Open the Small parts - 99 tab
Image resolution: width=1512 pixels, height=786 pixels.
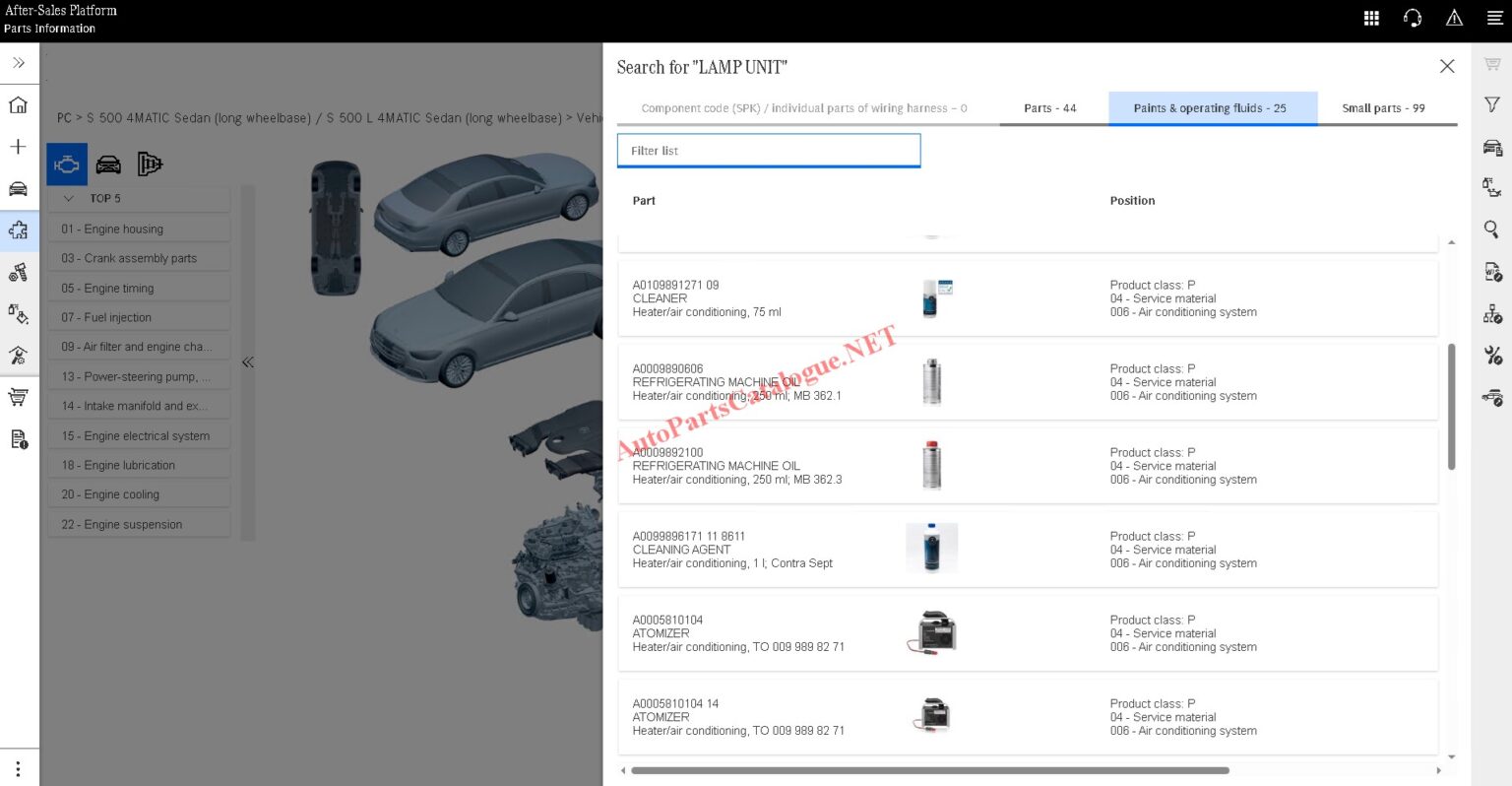coord(1383,108)
